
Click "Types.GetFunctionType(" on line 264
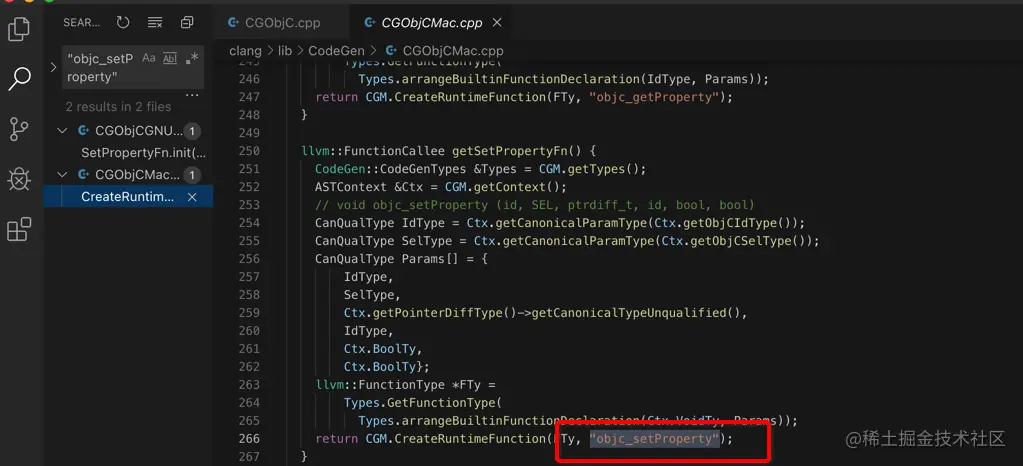pos(423,403)
